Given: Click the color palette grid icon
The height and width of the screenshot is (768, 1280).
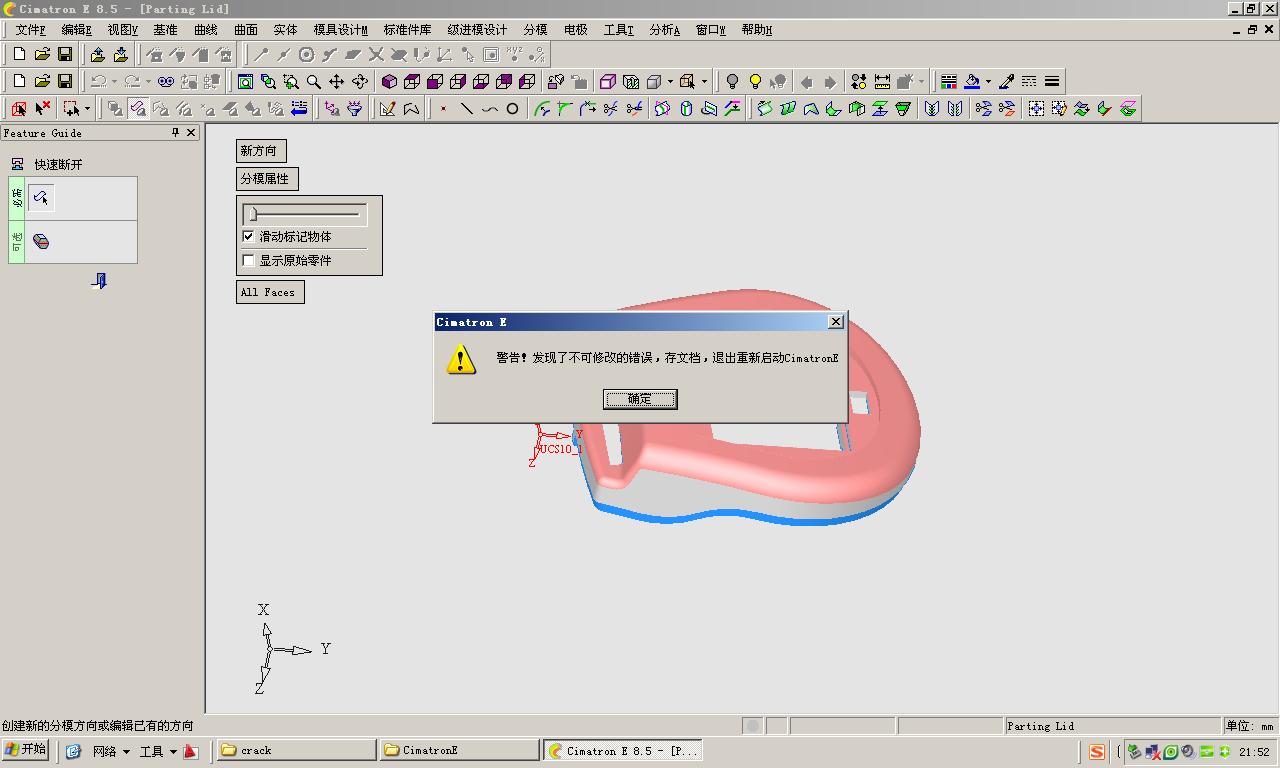Looking at the screenshot, I should (949, 81).
